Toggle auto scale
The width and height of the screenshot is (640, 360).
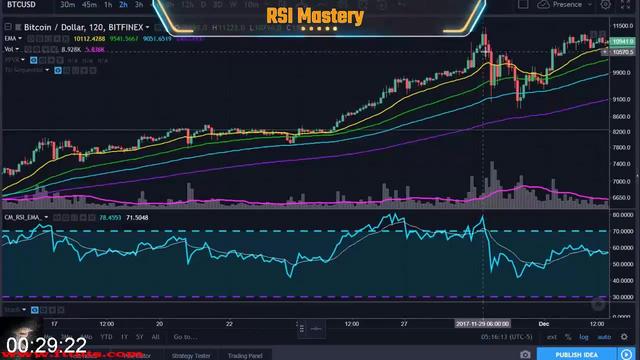click(x=604, y=337)
